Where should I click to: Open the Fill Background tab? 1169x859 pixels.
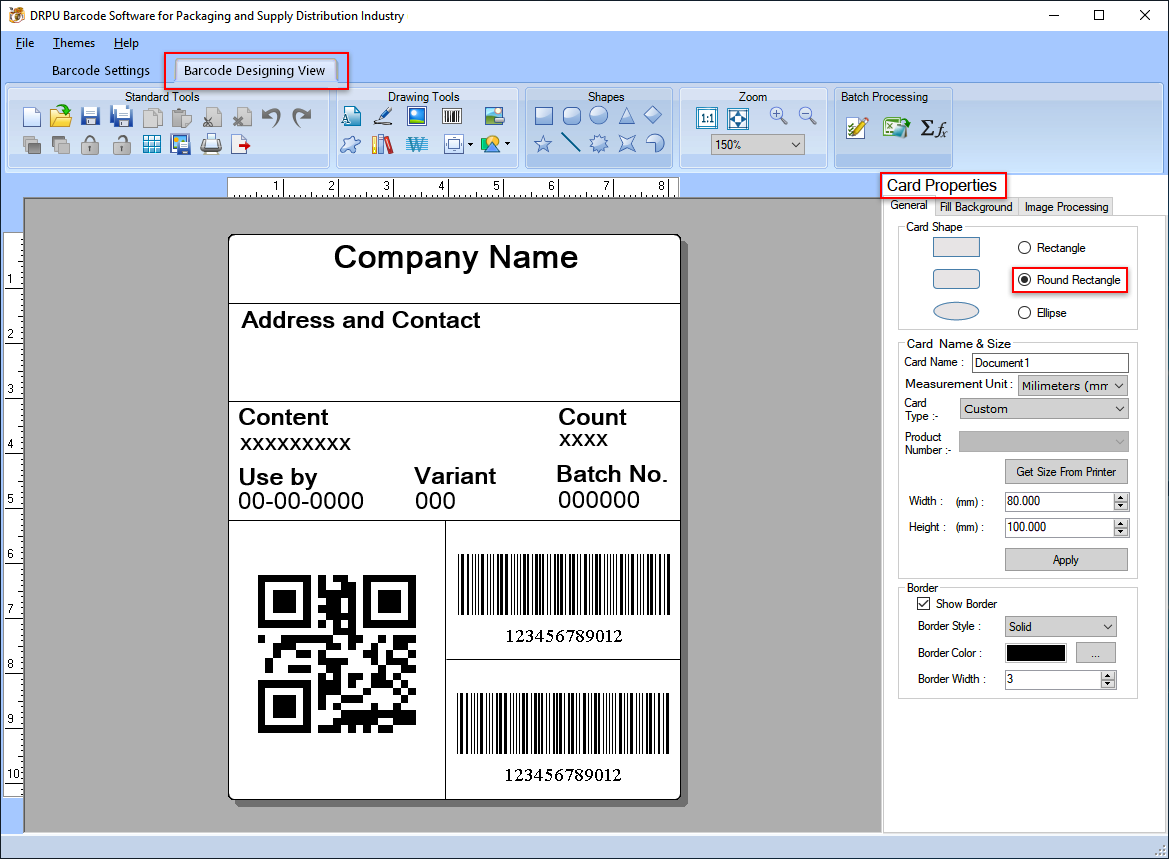976,207
